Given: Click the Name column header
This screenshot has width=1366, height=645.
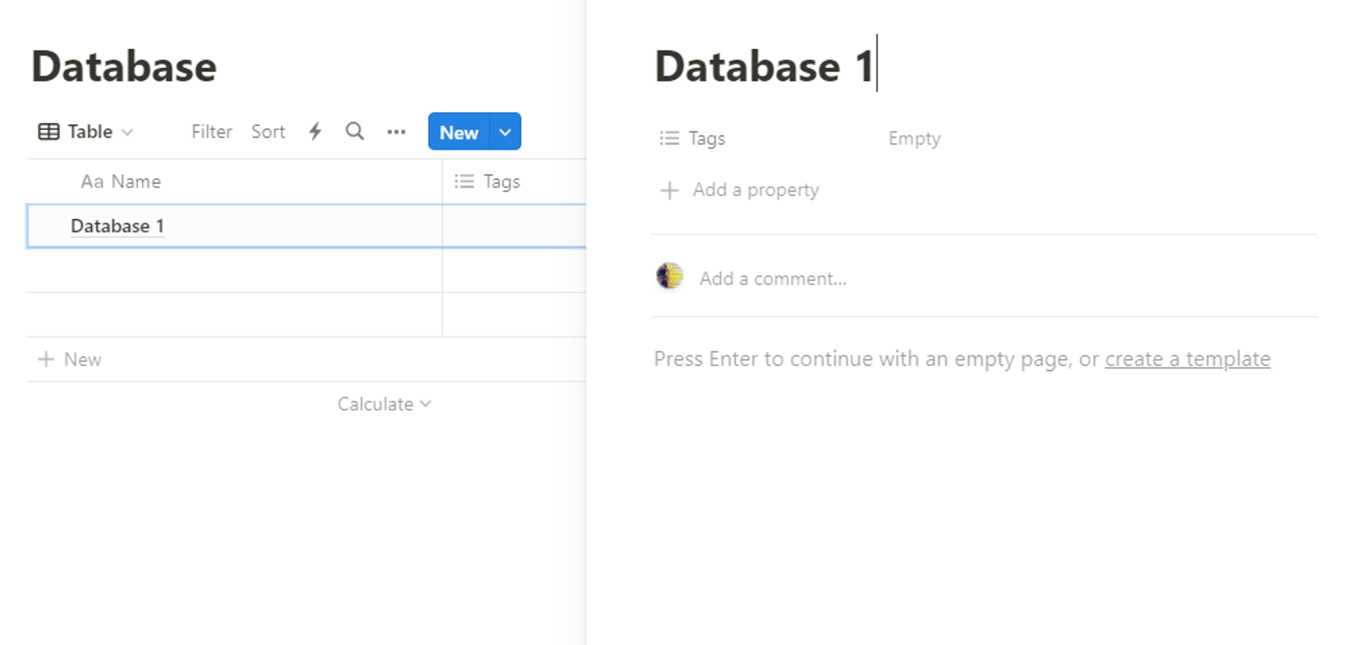Looking at the screenshot, I should 135,182.
